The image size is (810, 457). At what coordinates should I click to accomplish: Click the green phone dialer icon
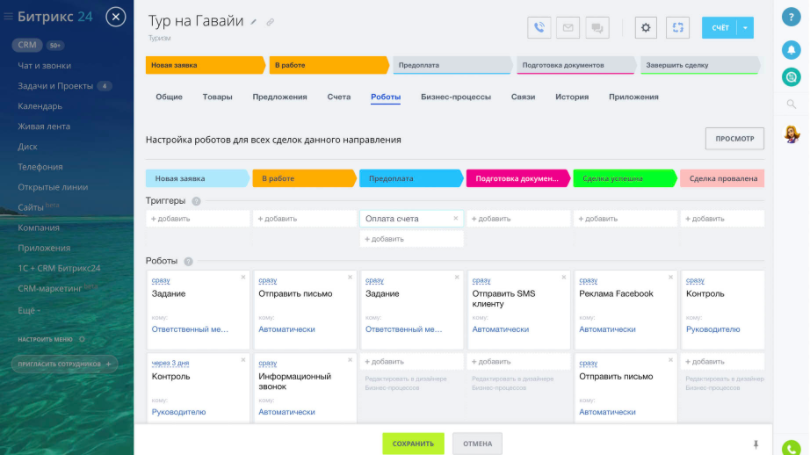[x=791, y=448]
